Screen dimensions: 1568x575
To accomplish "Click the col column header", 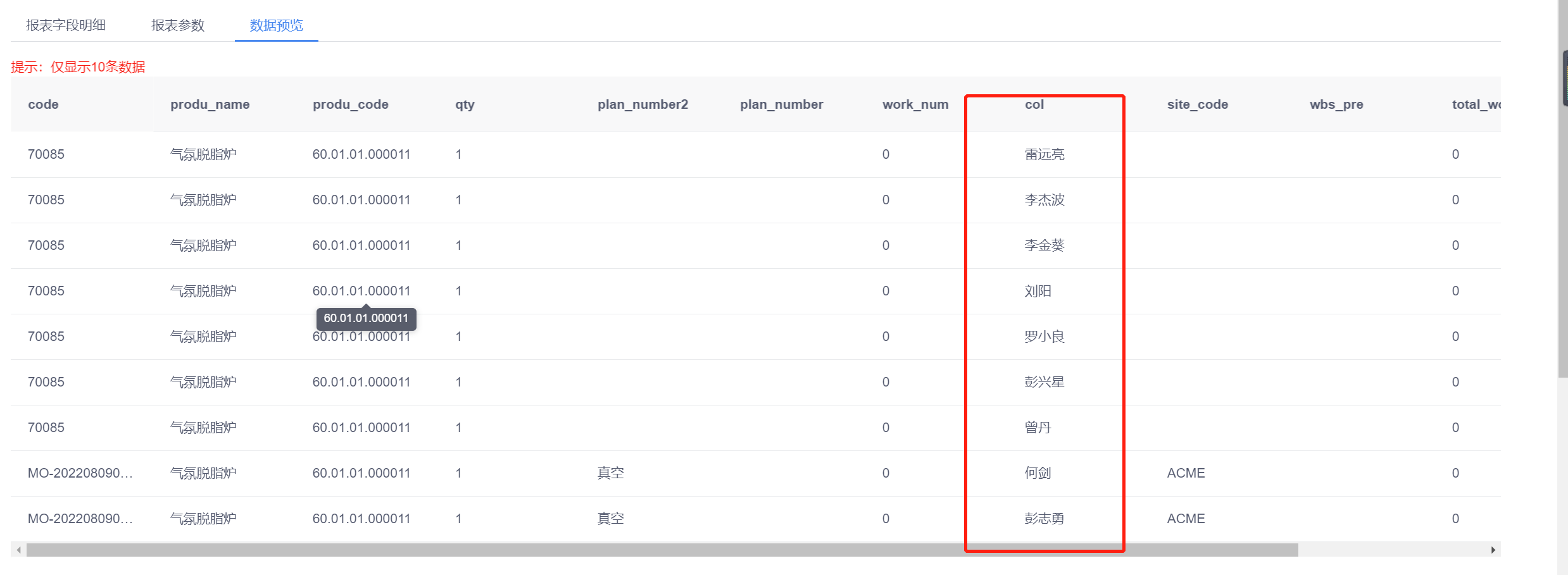I will point(1034,104).
